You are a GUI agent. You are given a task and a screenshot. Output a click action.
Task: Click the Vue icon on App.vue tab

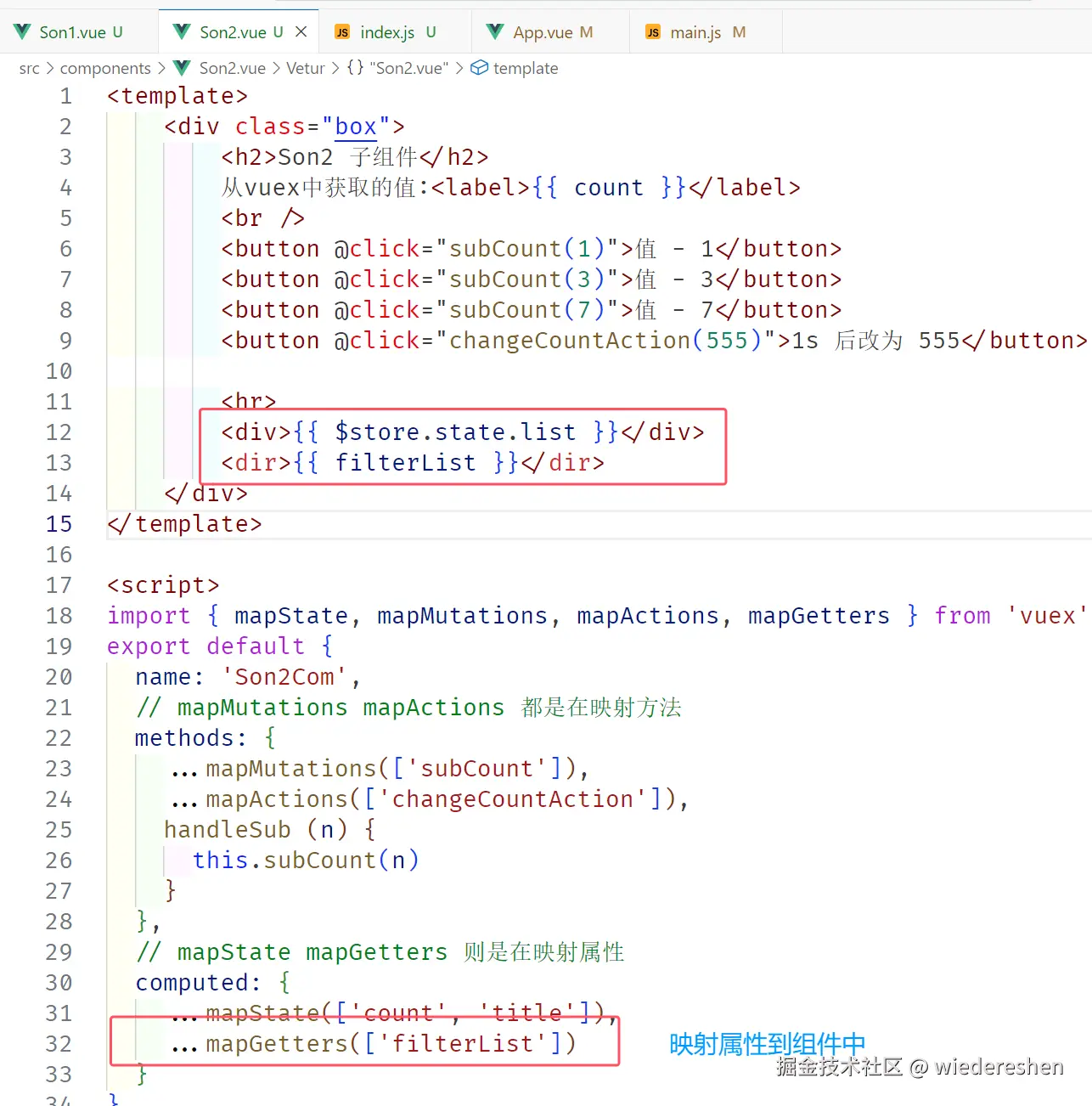coord(495,32)
